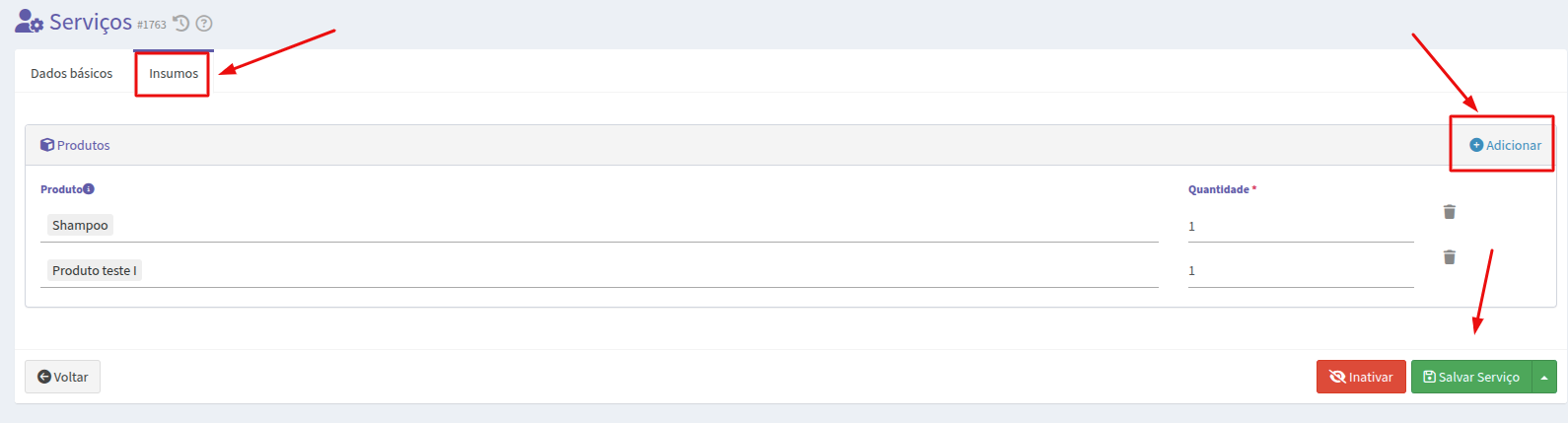
Task: Click the Voltar button
Action: (x=63, y=377)
